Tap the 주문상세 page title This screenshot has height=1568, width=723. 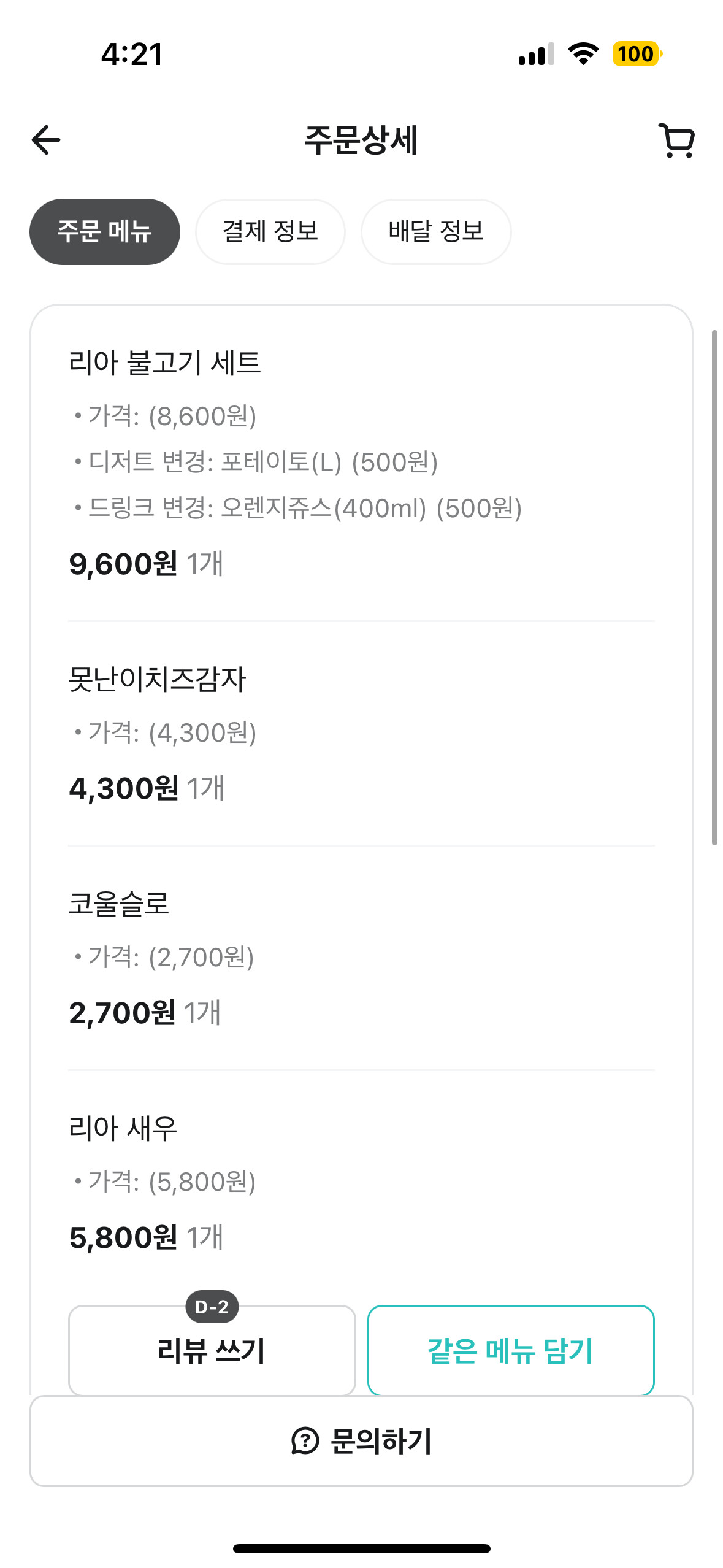point(361,140)
